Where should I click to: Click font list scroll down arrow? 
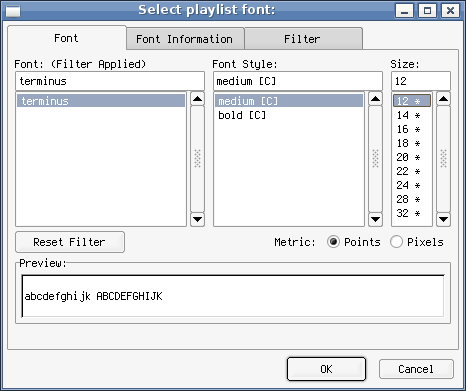[x=197, y=219]
